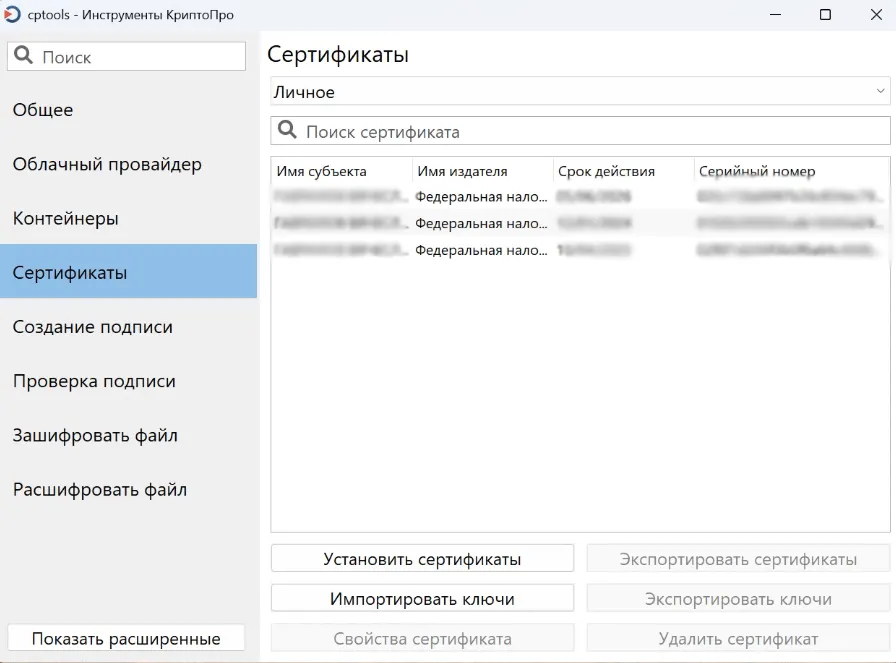The width and height of the screenshot is (896, 663).
Task: Toggle Показать расширенные button
Action: [x=126, y=639]
